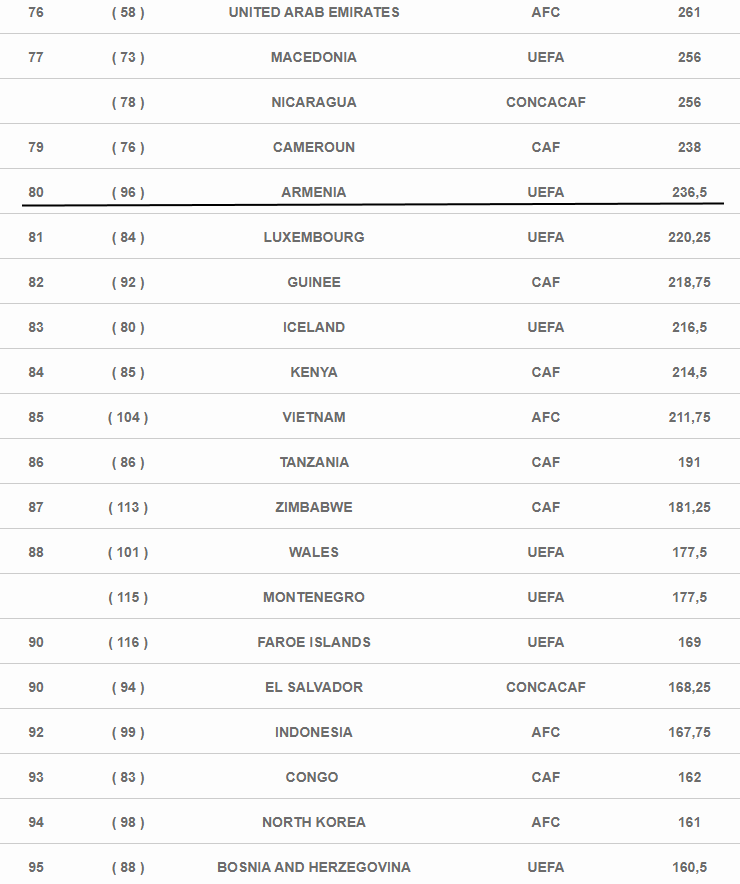This screenshot has width=740, height=884.
Task: Click the ARMENIA team name
Action: click(314, 192)
